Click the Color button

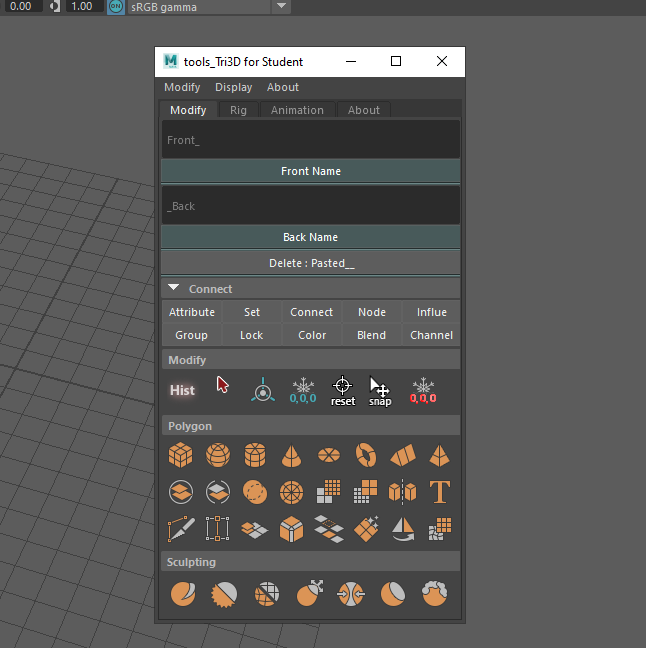pos(312,335)
